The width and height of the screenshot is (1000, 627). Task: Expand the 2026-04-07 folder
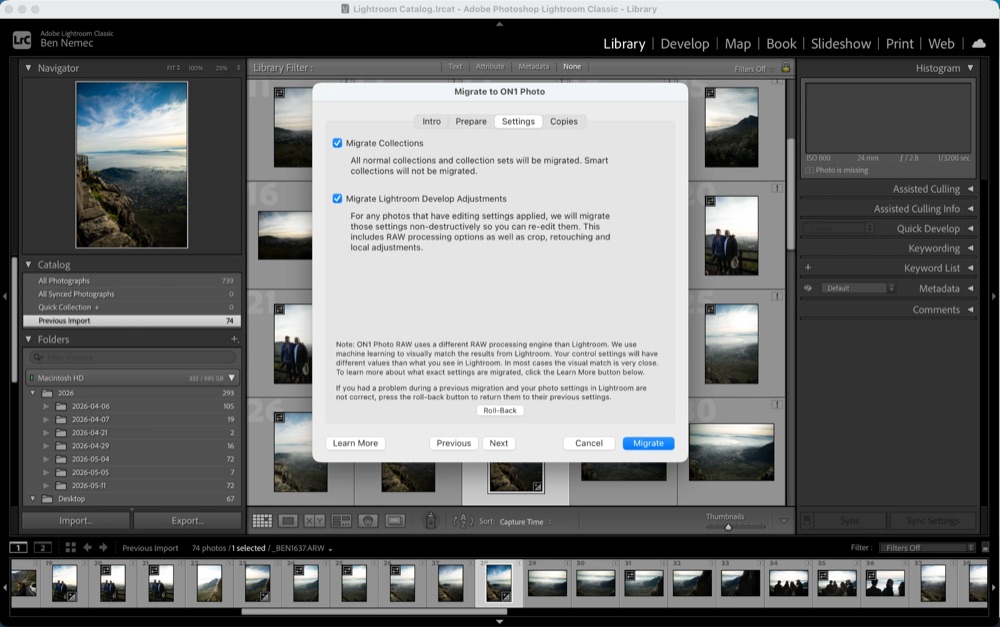(46, 419)
